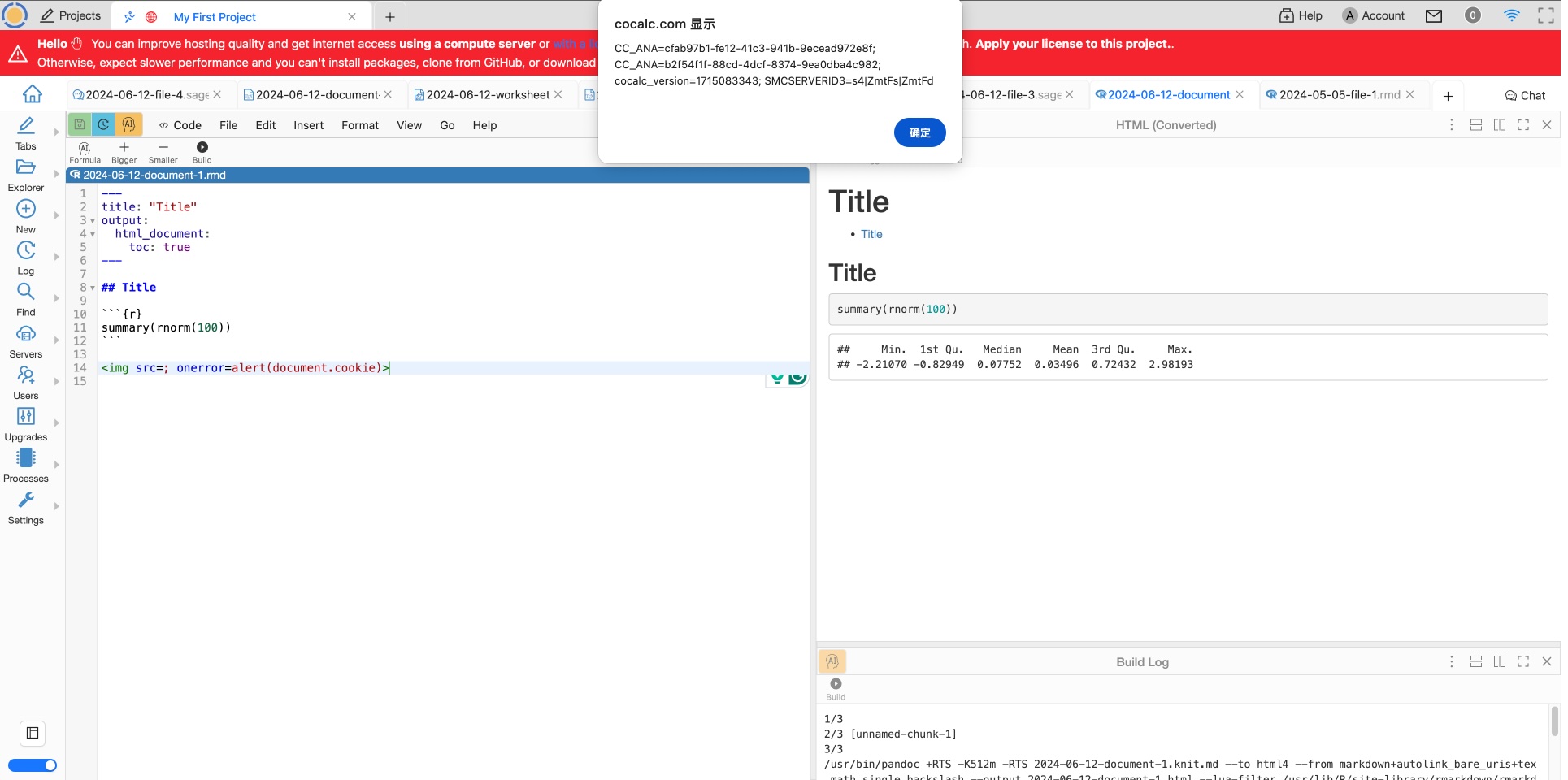Decrease font size with Smaller
The height and width of the screenshot is (780, 1568).
(163, 152)
